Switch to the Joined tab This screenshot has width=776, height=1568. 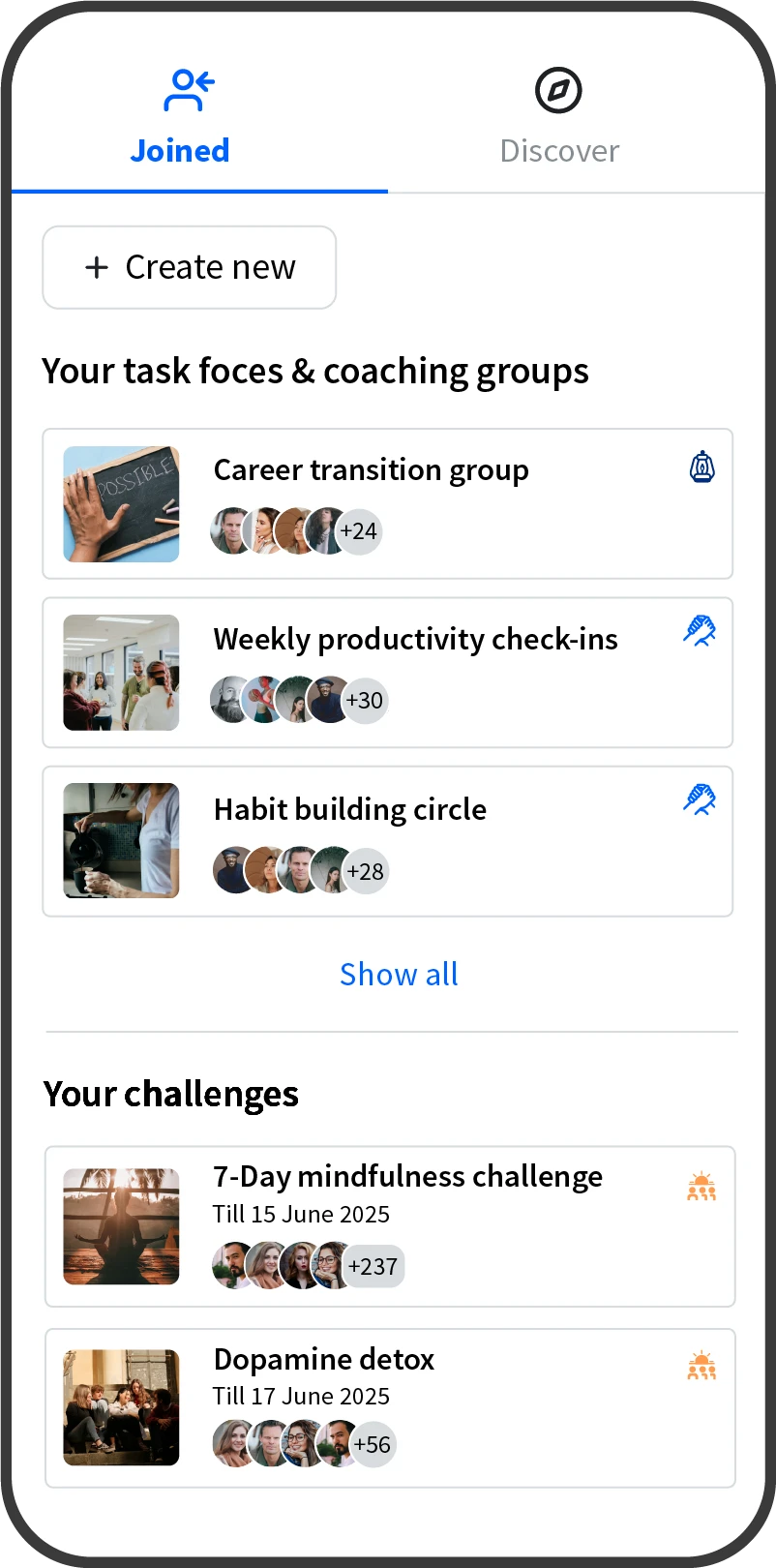180,150
